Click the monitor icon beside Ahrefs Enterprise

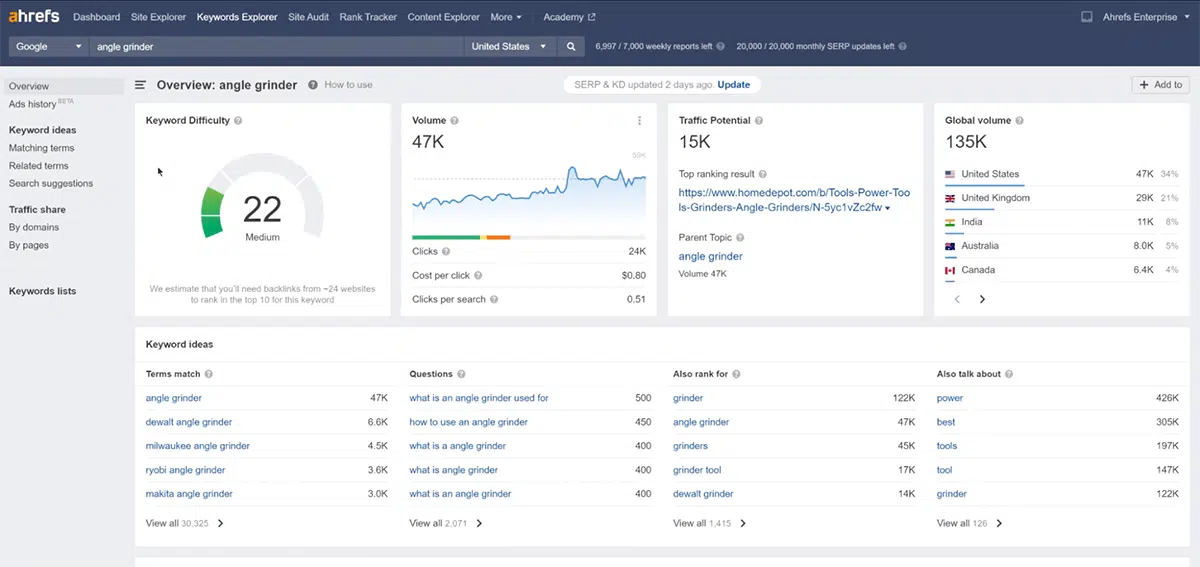tap(1087, 17)
